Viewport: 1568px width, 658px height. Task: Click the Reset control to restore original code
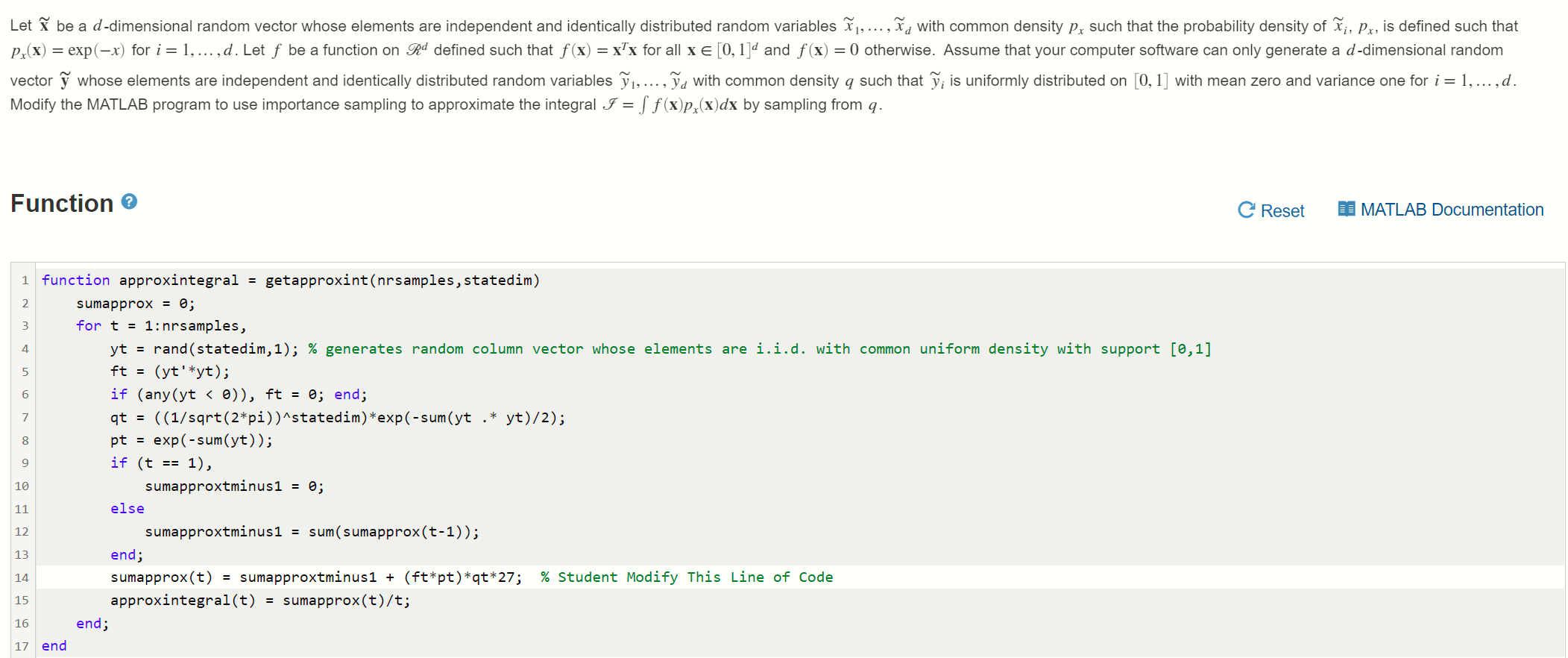(1281, 211)
